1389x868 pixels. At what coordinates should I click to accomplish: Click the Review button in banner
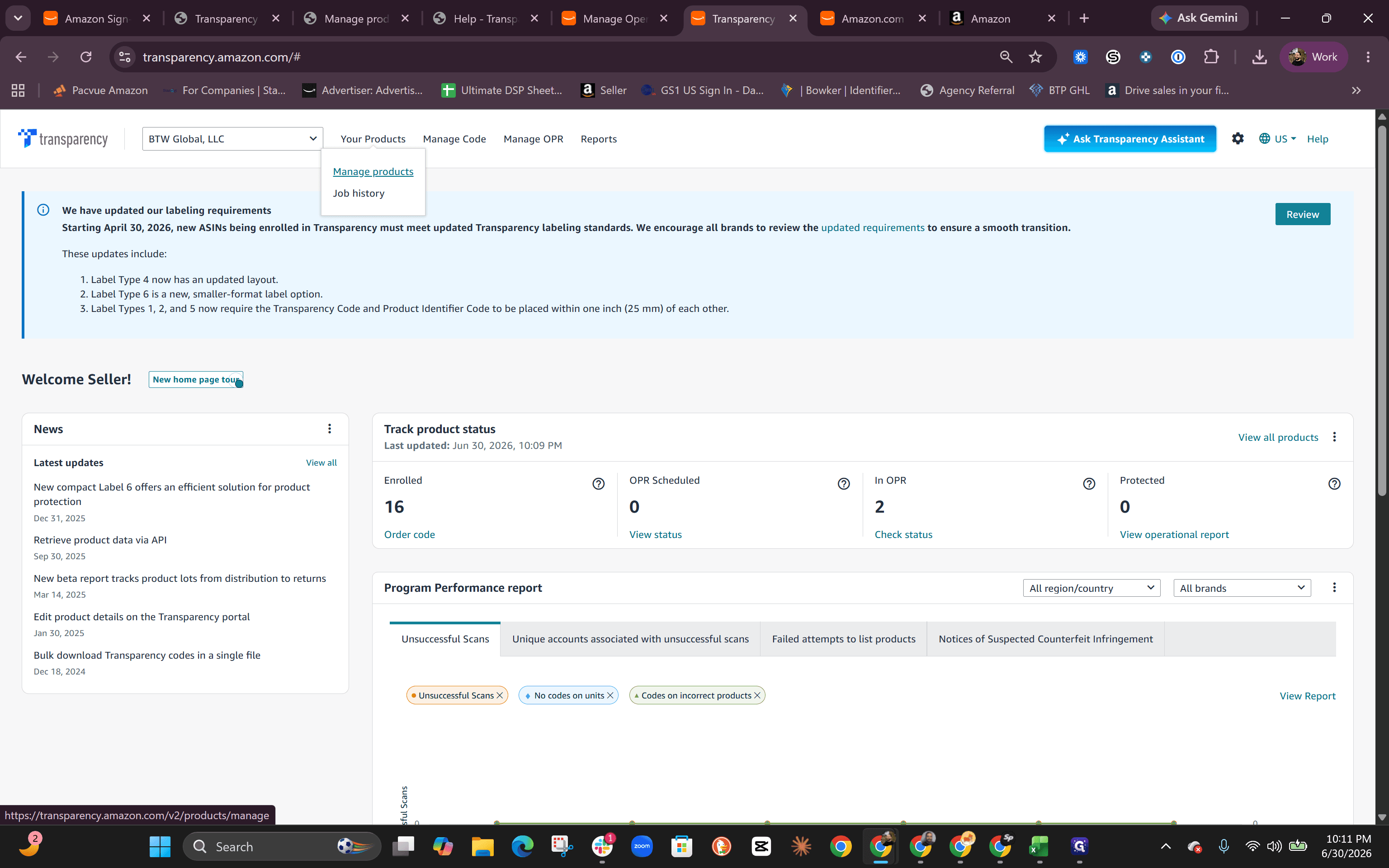[x=1302, y=214]
